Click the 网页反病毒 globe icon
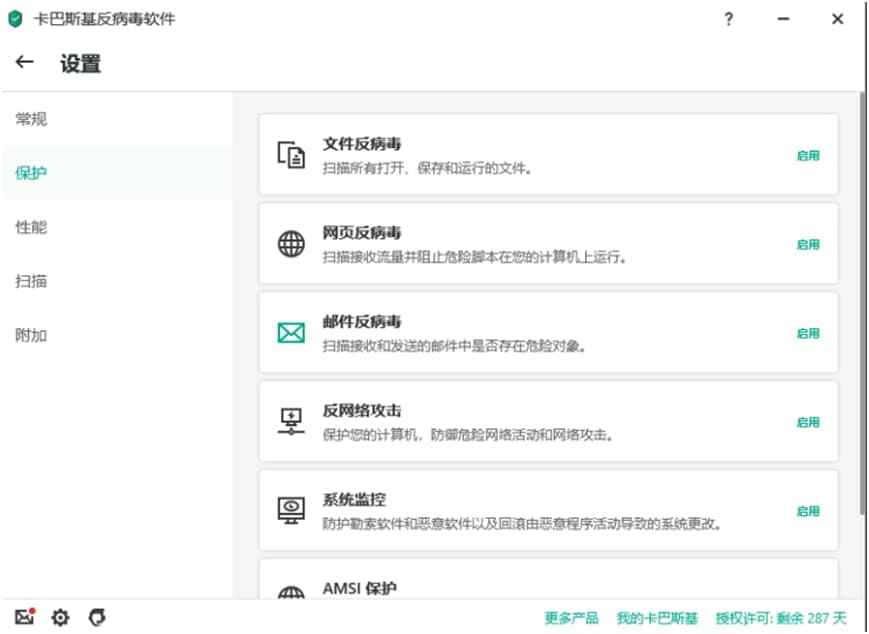 click(291, 244)
